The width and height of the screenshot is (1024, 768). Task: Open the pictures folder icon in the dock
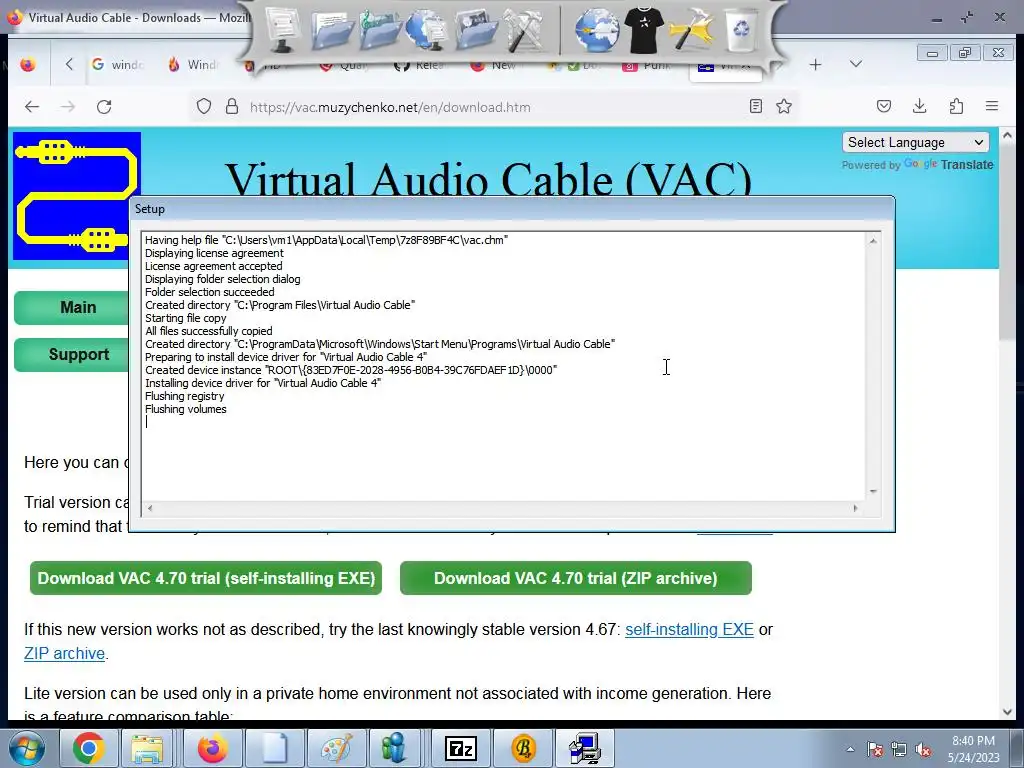pos(475,29)
